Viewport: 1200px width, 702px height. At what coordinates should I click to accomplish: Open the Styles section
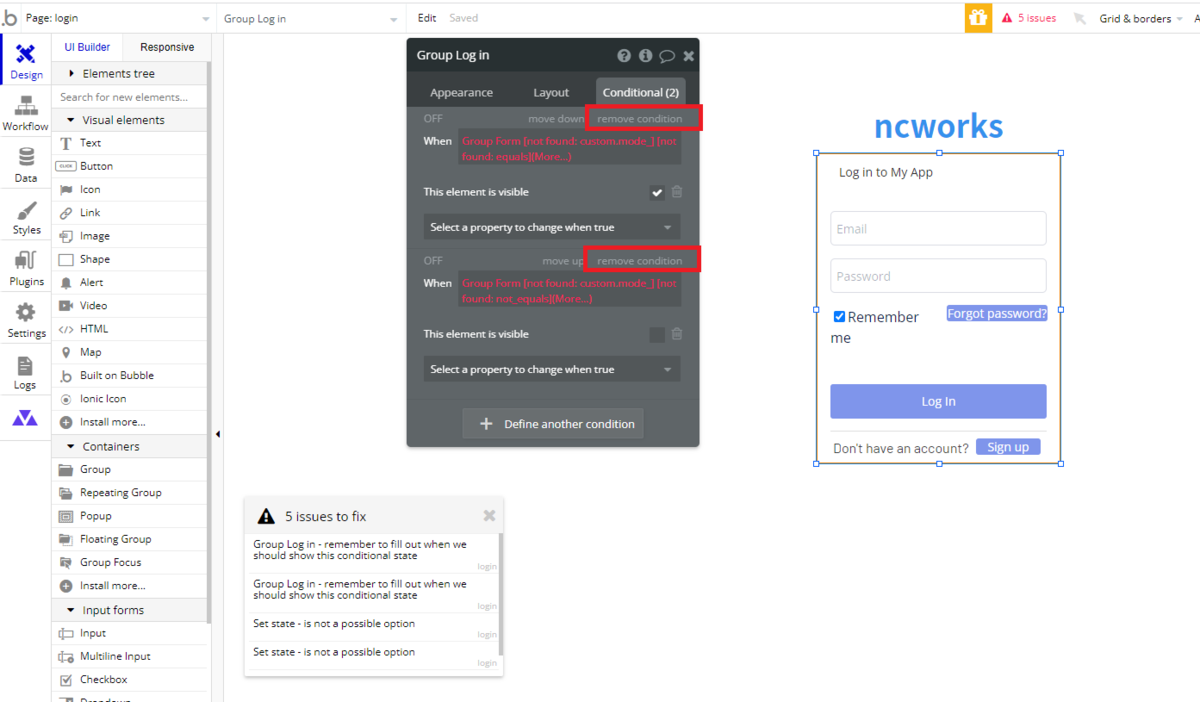pos(26,218)
